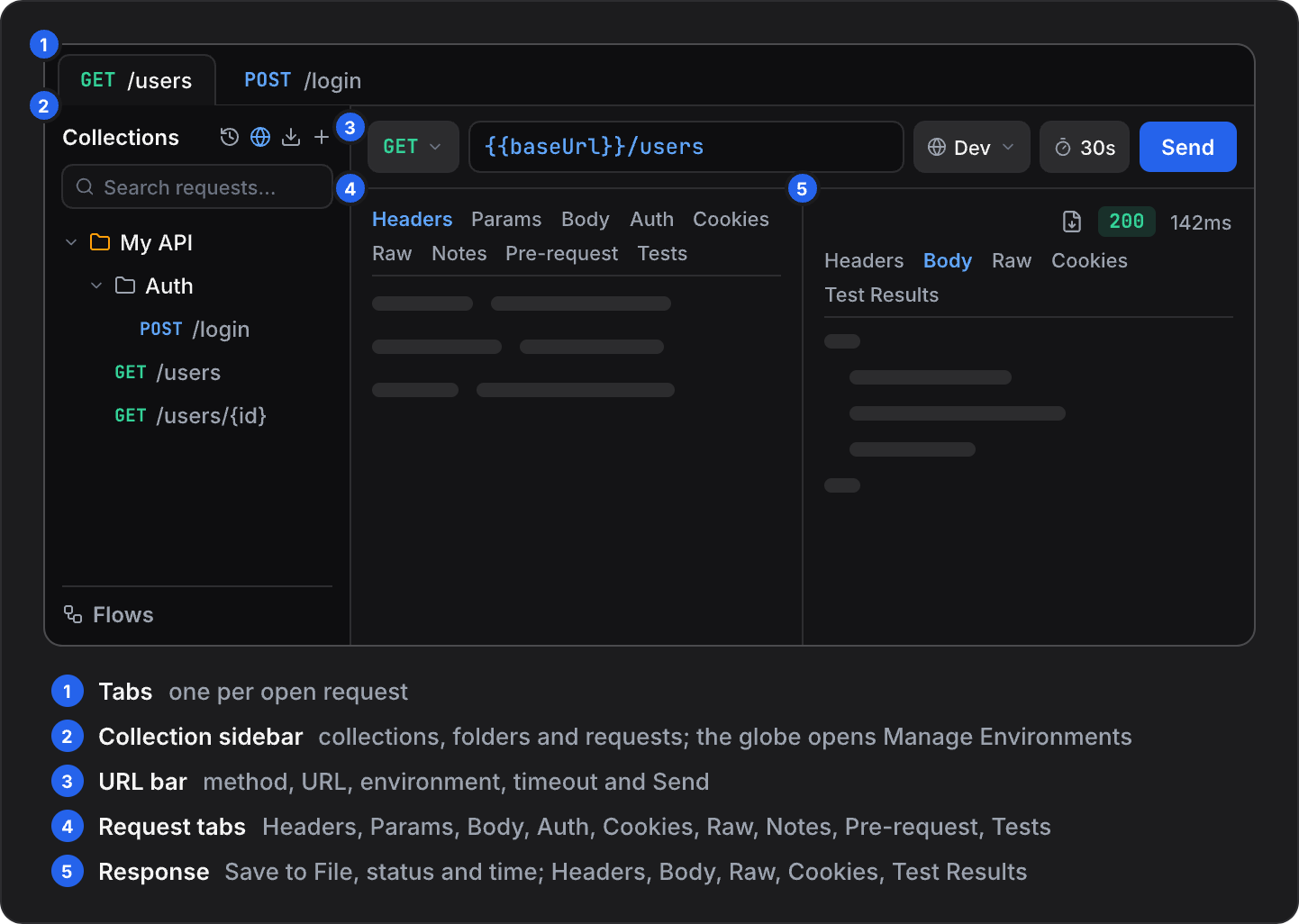Open the Notes tab
The height and width of the screenshot is (924, 1299).
coord(459,253)
